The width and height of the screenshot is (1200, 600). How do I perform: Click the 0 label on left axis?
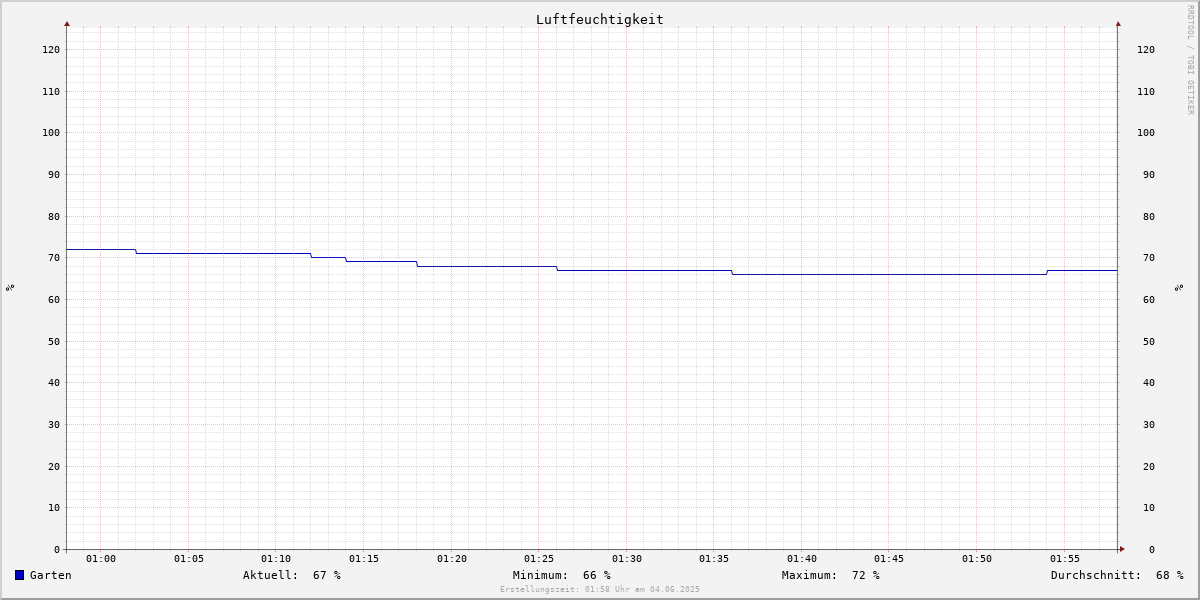[57, 549]
